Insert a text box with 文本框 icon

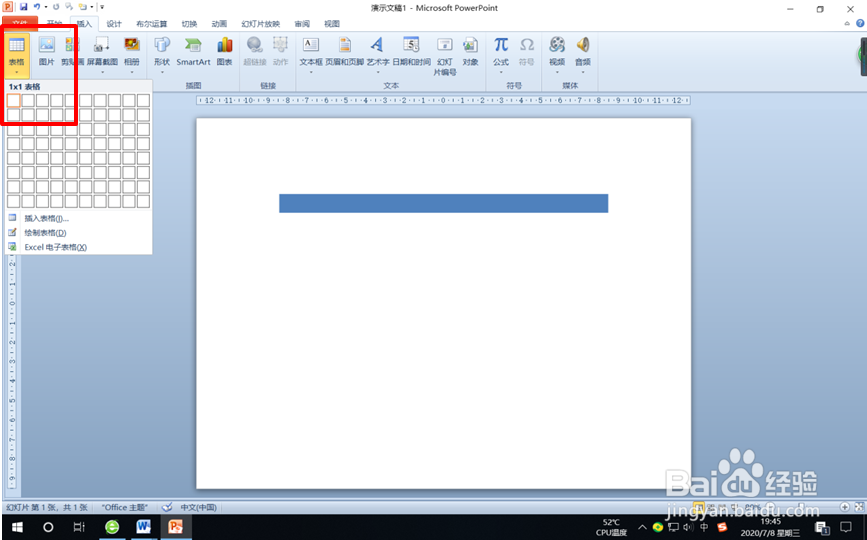[x=311, y=45]
